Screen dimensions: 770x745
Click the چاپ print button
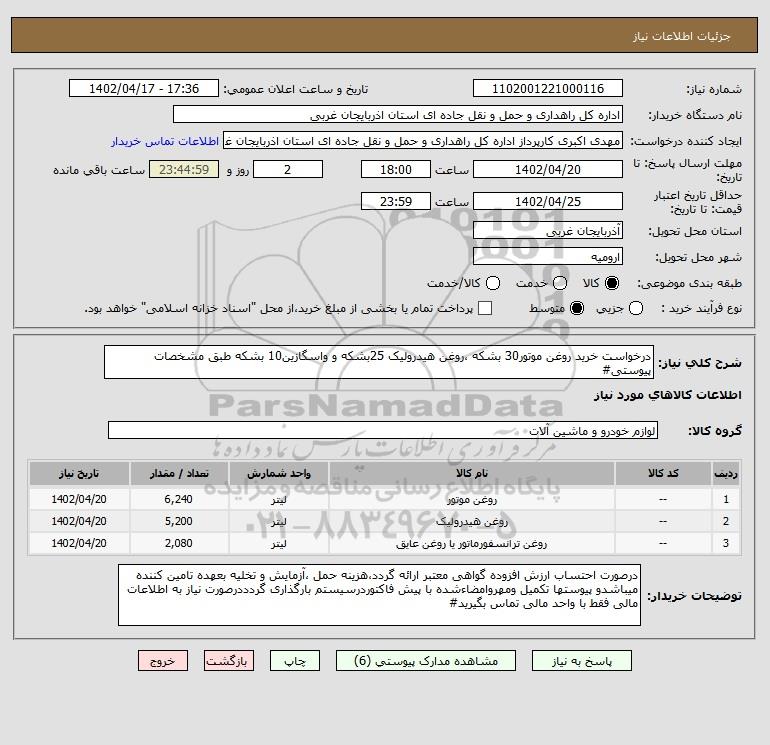tap(295, 661)
